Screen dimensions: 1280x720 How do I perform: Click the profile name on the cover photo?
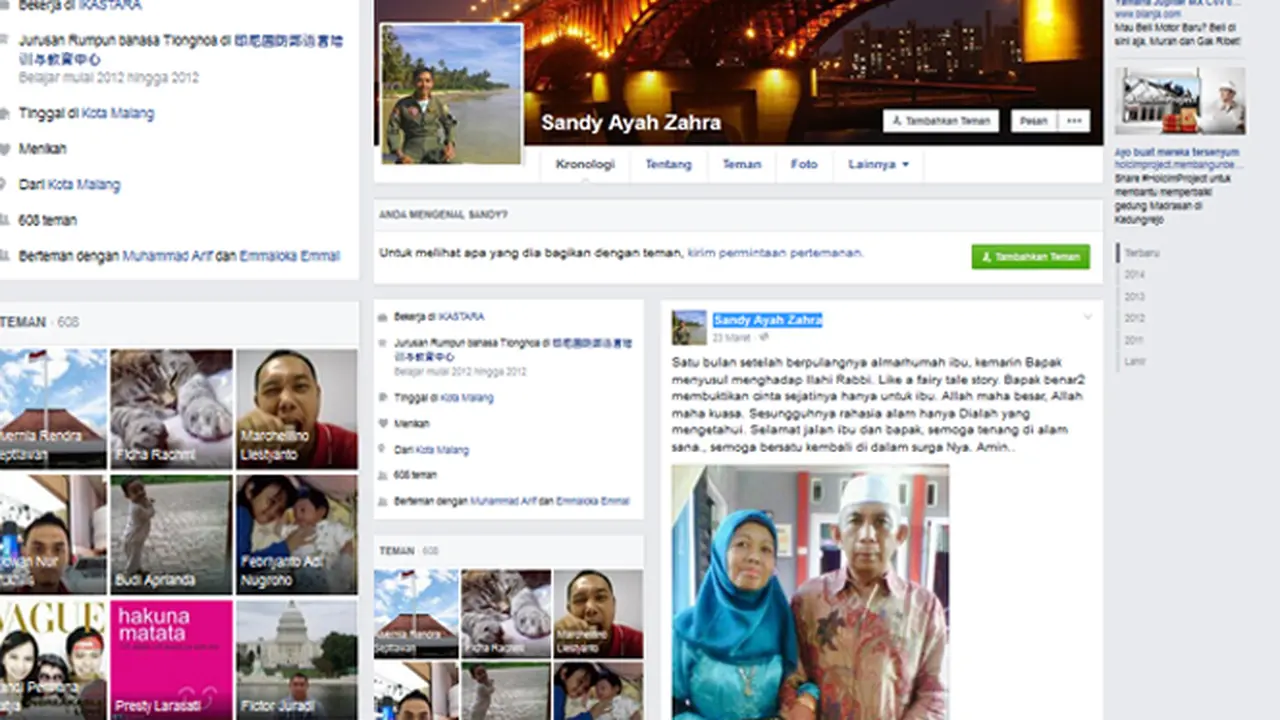pyautogui.click(x=631, y=123)
